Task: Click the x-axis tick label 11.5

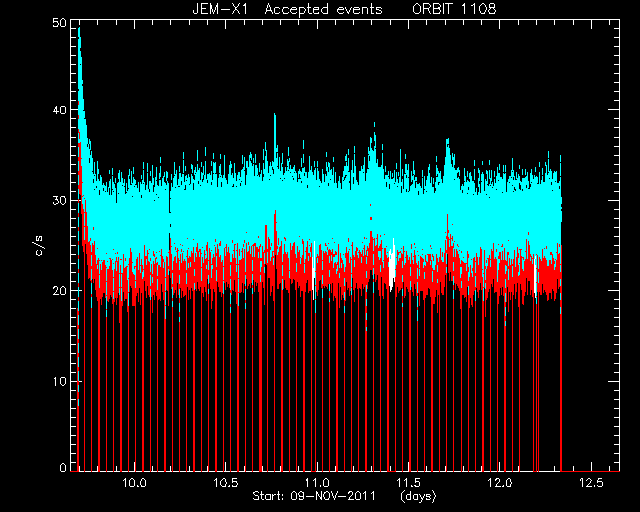Action: [x=408, y=483]
